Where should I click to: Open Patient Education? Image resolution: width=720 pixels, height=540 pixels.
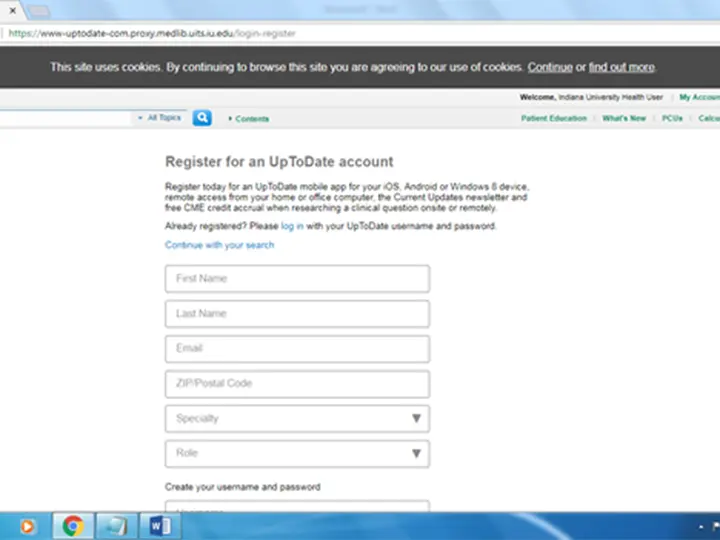pos(554,118)
